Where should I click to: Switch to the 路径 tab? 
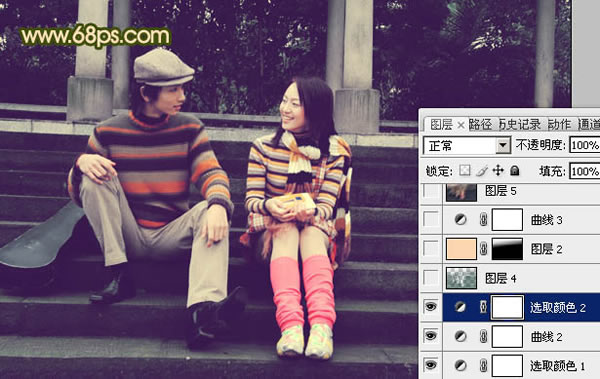click(x=481, y=124)
